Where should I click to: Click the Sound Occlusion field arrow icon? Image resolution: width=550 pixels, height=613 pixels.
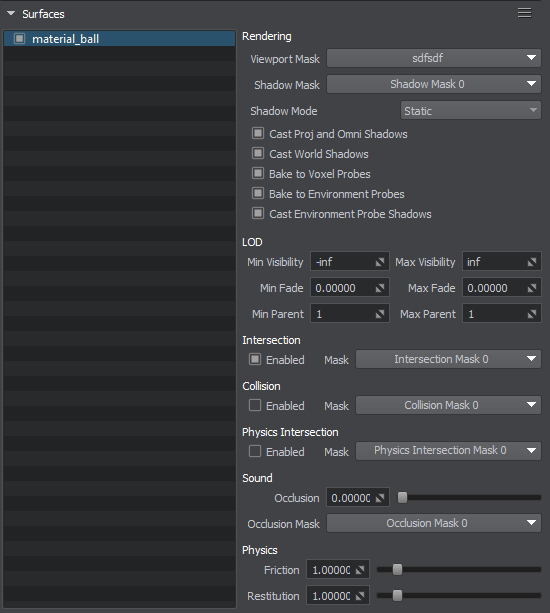click(x=380, y=498)
